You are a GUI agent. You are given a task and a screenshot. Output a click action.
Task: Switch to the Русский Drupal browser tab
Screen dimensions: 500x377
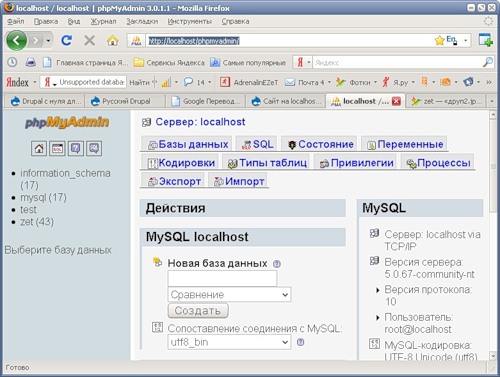coord(125,101)
